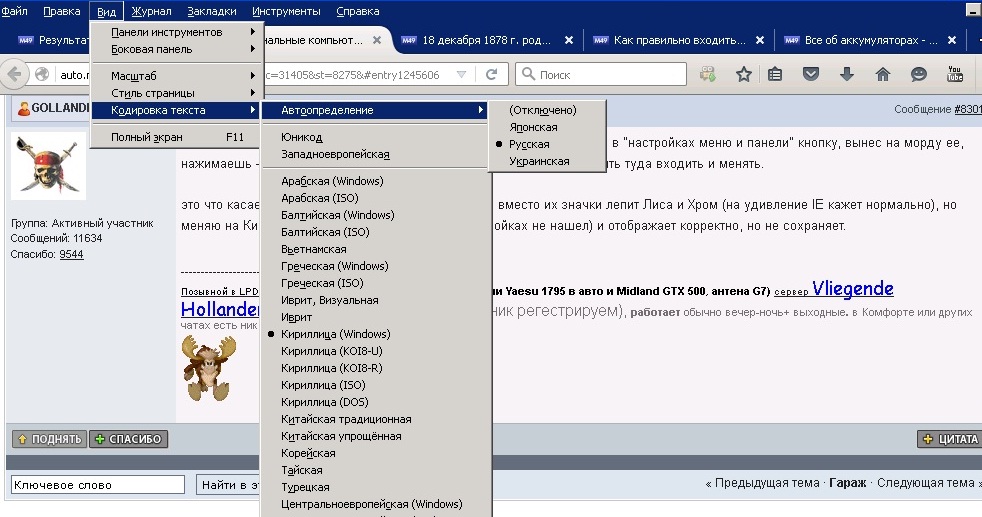Select Украинская auto-detection option
982x517 pixels.
pos(539,161)
